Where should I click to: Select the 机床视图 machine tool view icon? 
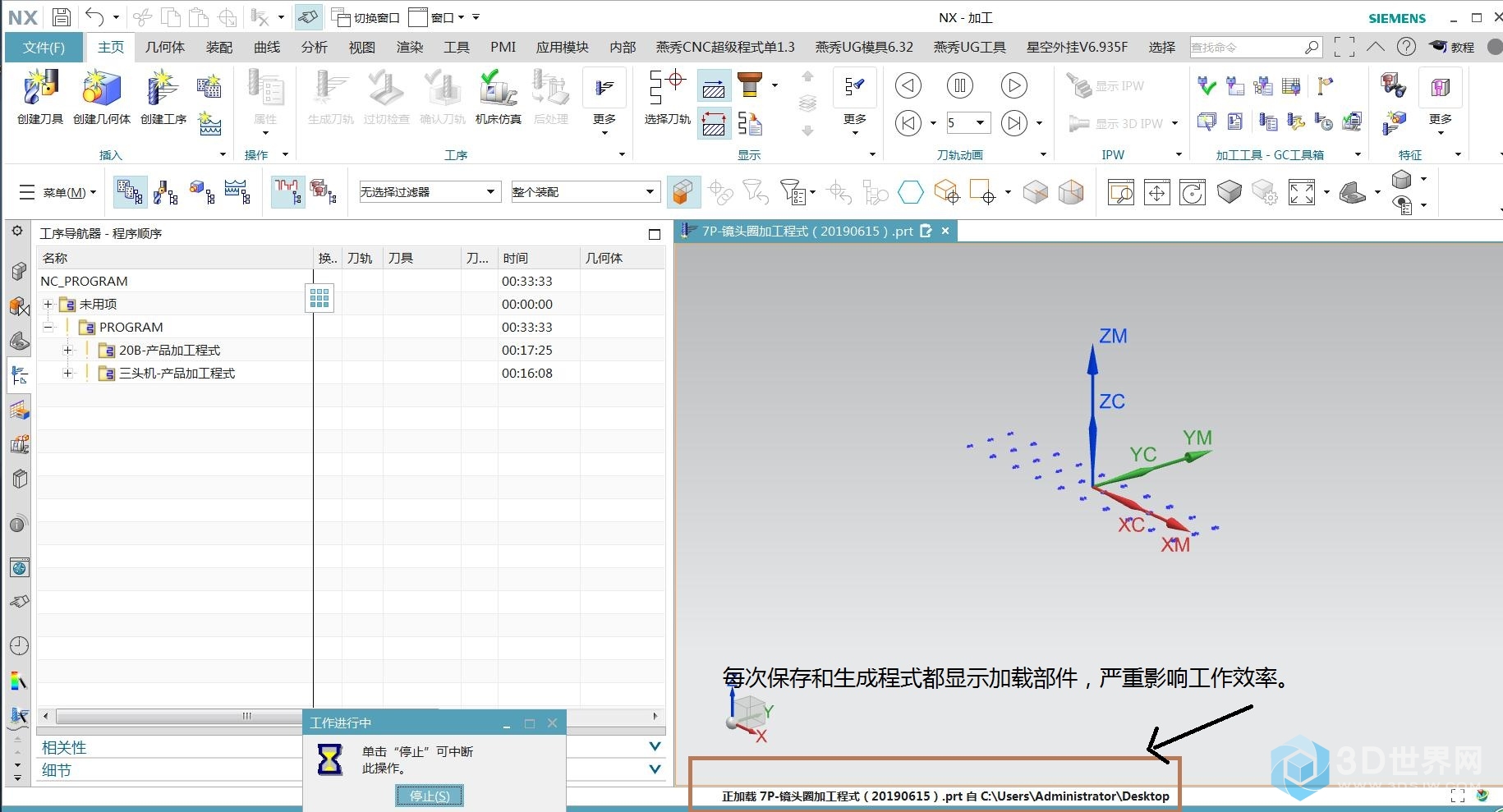(165, 191)
